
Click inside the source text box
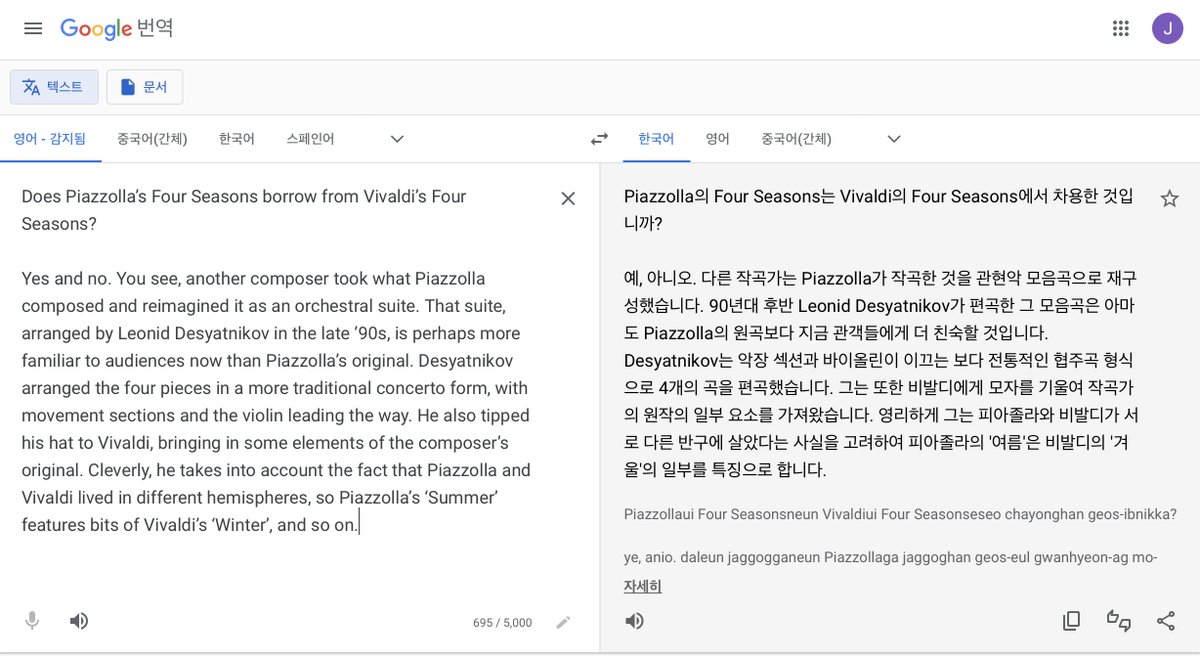tap(277, 360)
